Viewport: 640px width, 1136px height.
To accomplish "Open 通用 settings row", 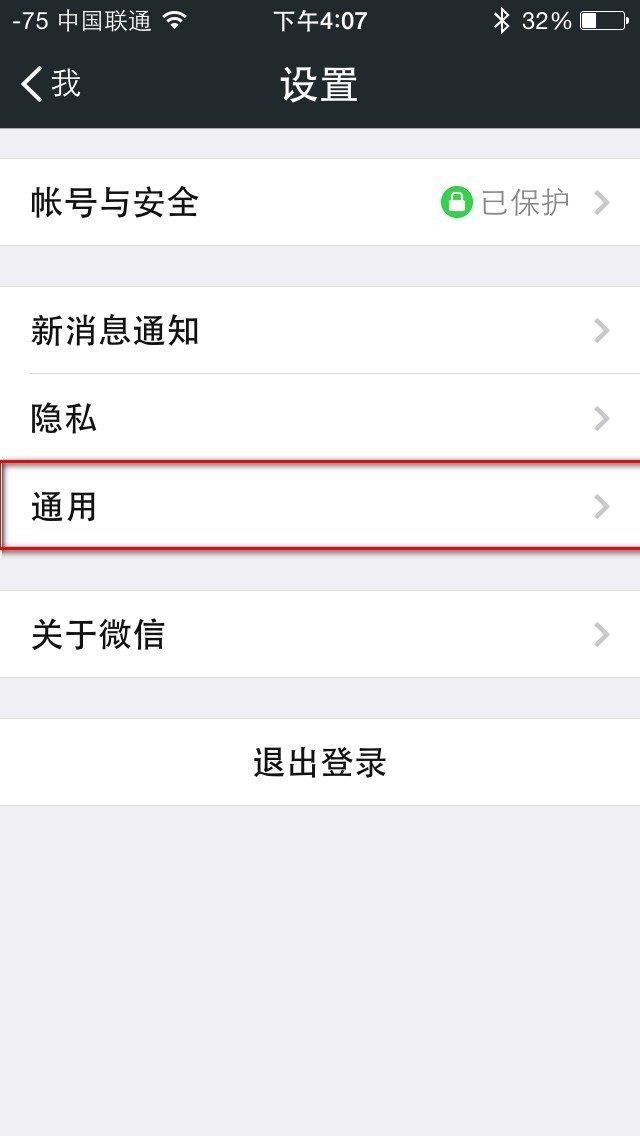I will click(320, 506).
